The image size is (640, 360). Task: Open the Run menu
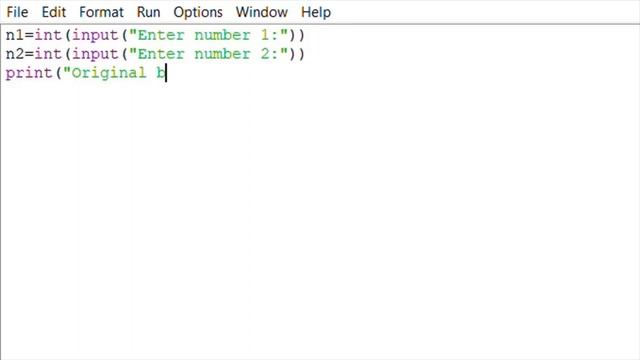tap(148, 12)
